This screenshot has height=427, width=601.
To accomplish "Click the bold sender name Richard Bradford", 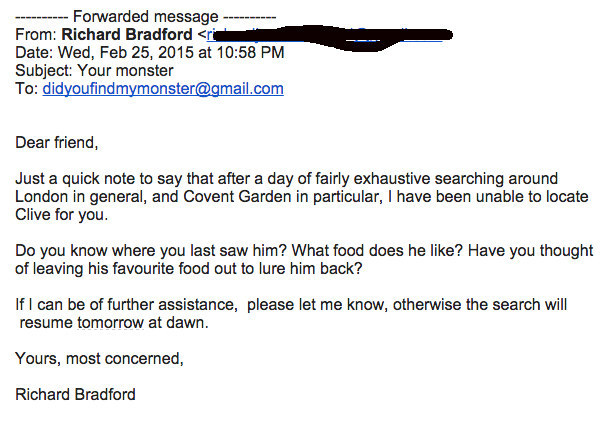I will [x=127, y=34].
